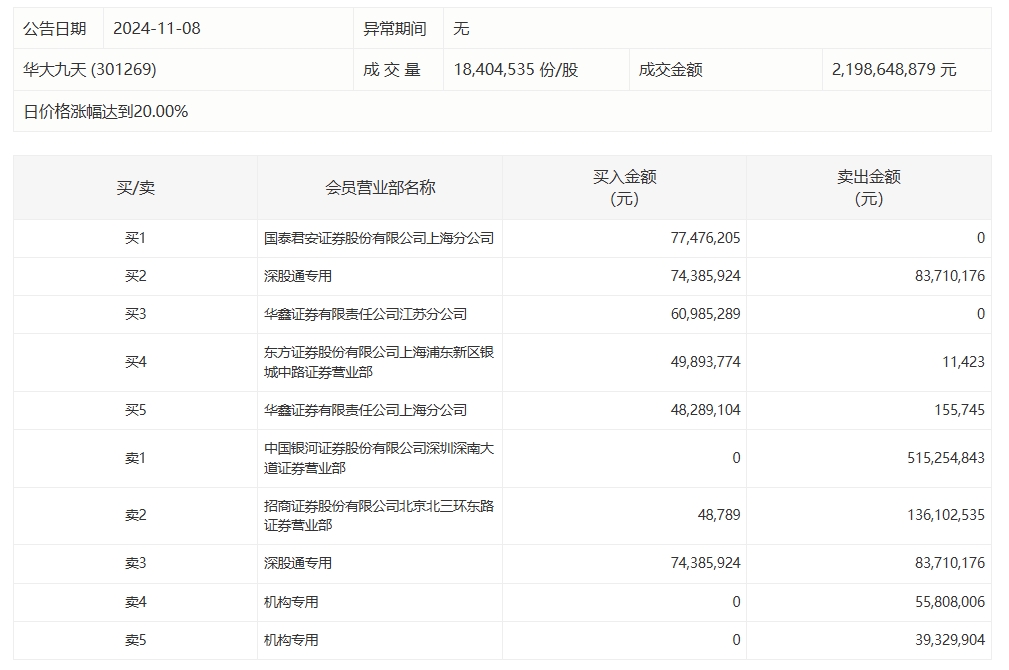Click the 成交金额 label
Image resolution: width=1009 pixels, height=670 pixels.
pyautogui.click(x=671, y=70)
